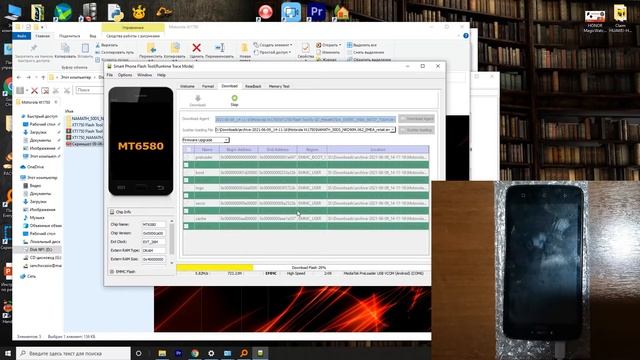The height and width of the screenshot is (360, 640).
Task: Click the Chip Info panel scrollbar
Action: (x=172, y=242)
